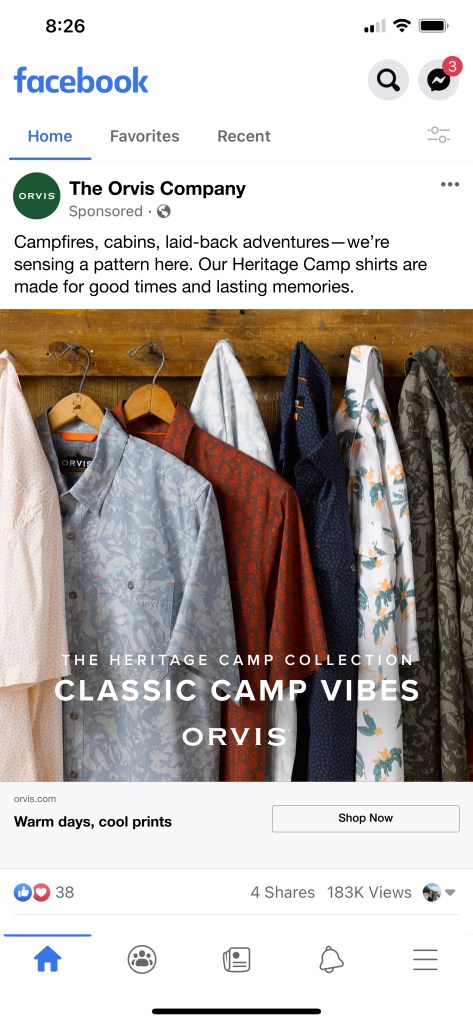
Task: Switch to the Recent tab
Action: point(244,136)
